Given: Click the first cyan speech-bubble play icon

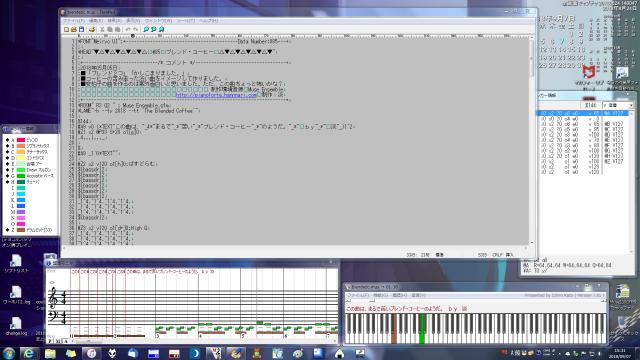Looking at the screenshot, I should pyautogui.click(x=146, y=29).
